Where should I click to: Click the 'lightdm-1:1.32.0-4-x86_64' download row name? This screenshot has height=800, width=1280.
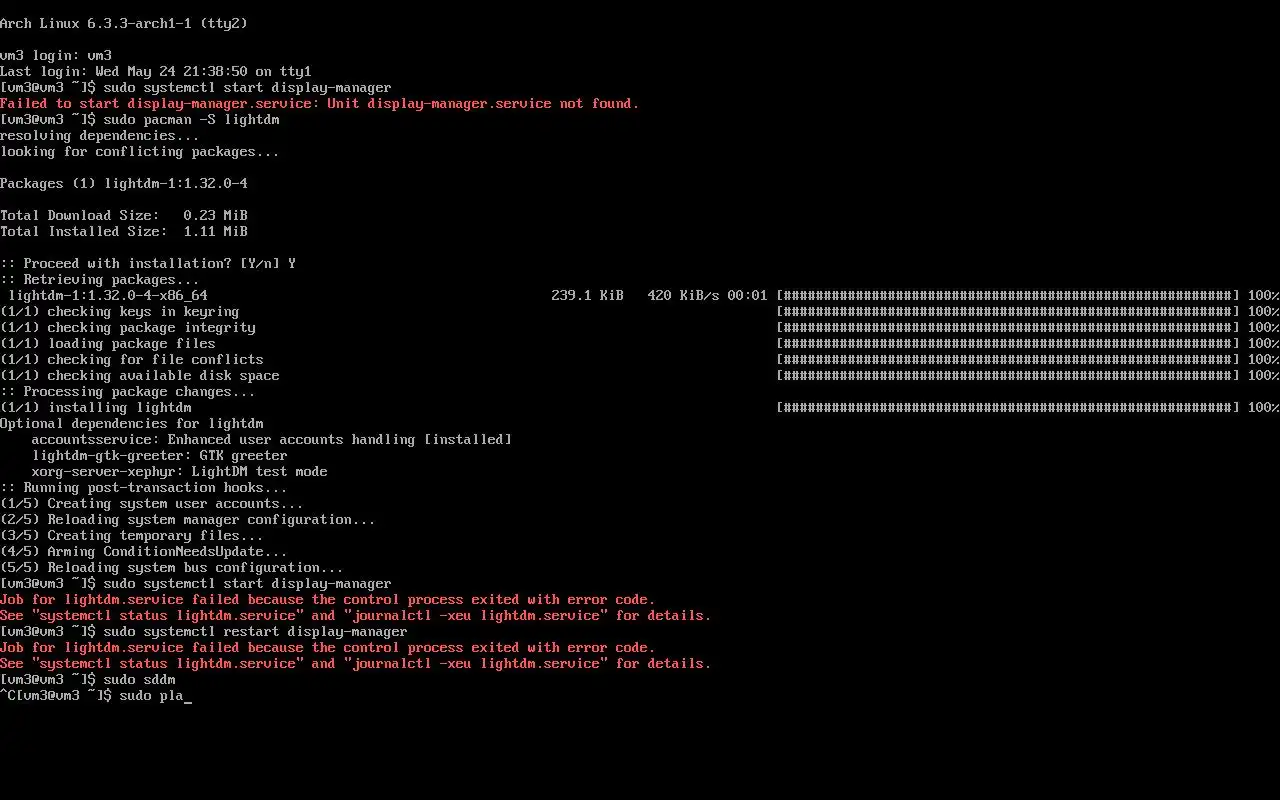[x=108, y=295]
